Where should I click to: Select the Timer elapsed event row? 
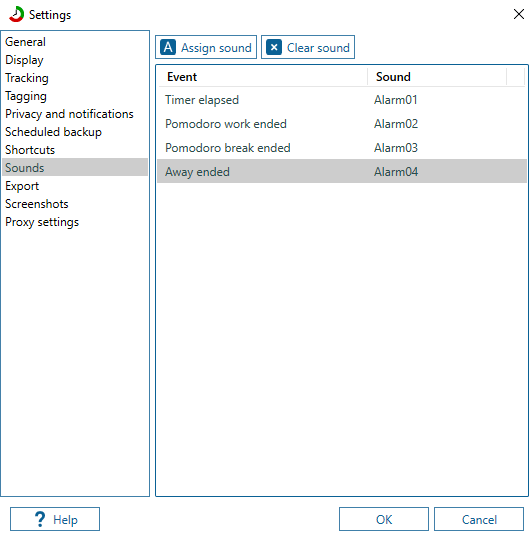click(x=342, y=100)
